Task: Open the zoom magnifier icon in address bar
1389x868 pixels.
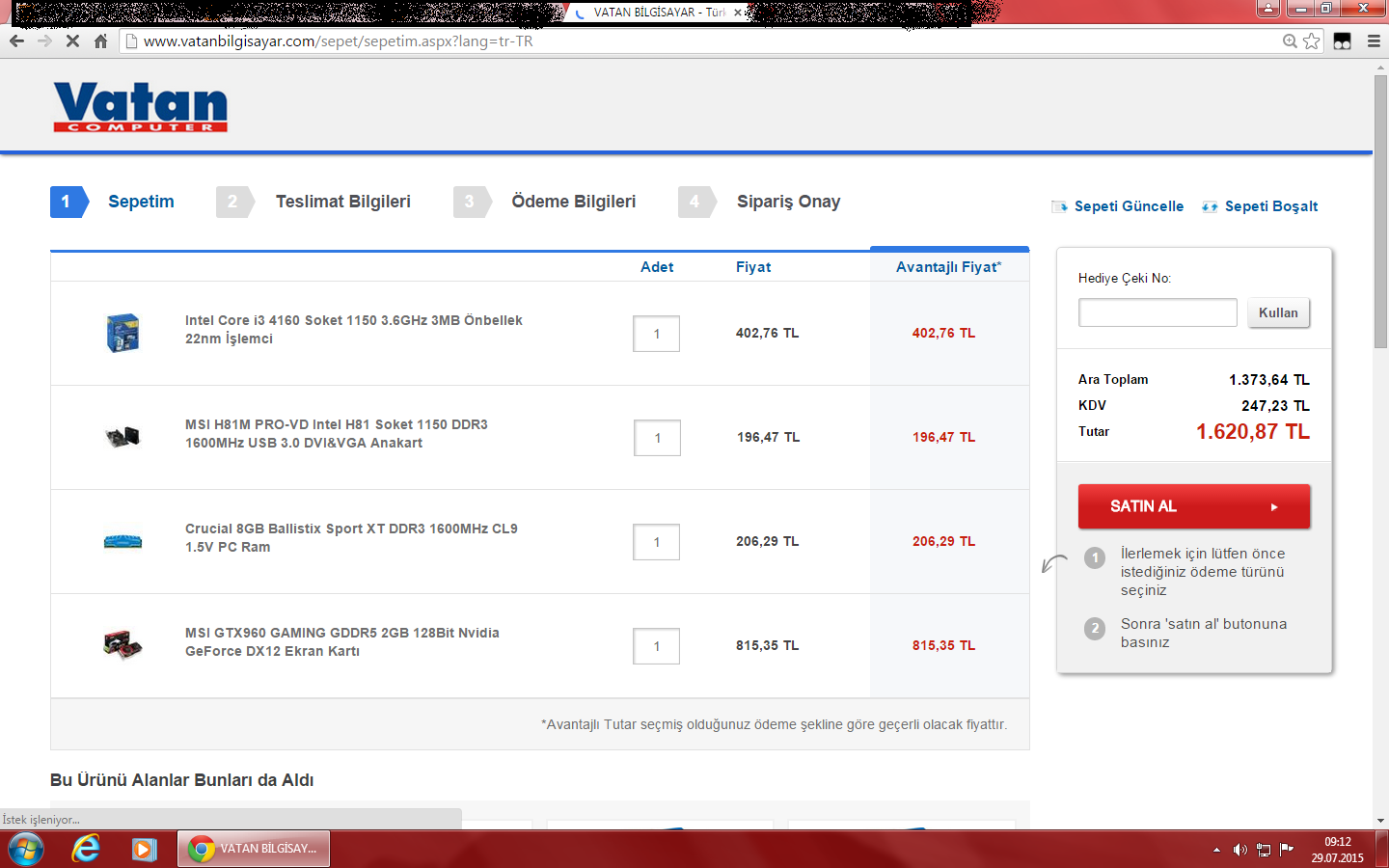Action: tap(1290, 41)
